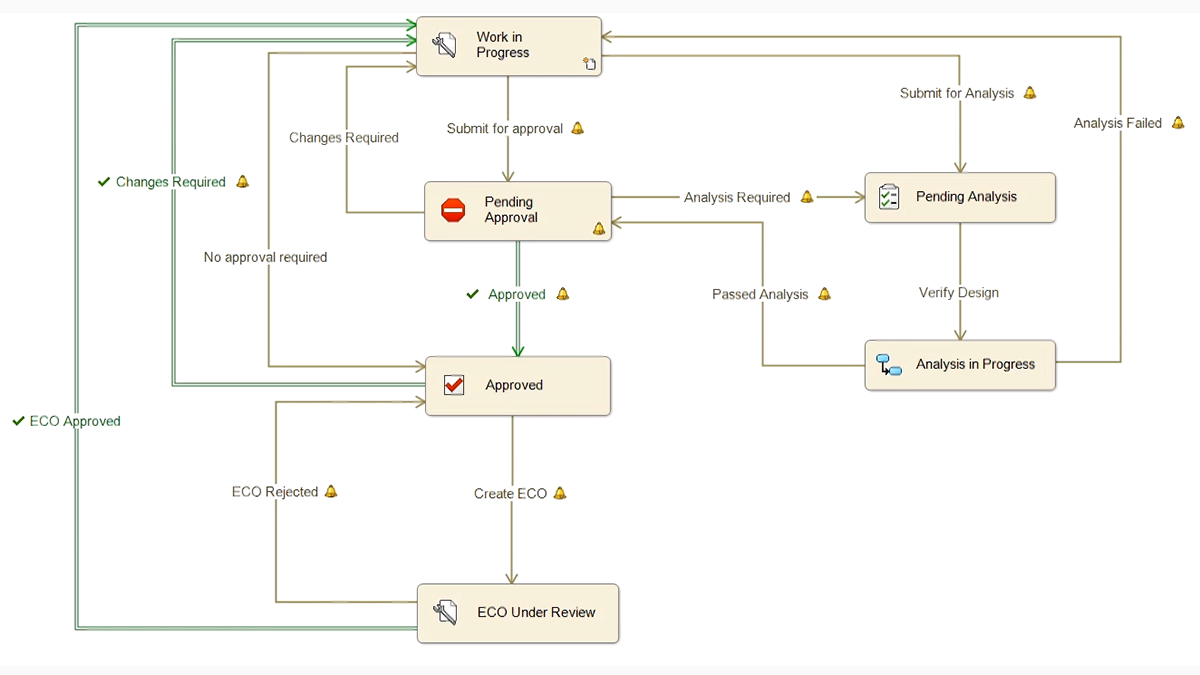Click the Verify Design transition label
Image resolution: width=1200 pixels, height=675 pixels.
pyautogui.click(x=959, y=293)
